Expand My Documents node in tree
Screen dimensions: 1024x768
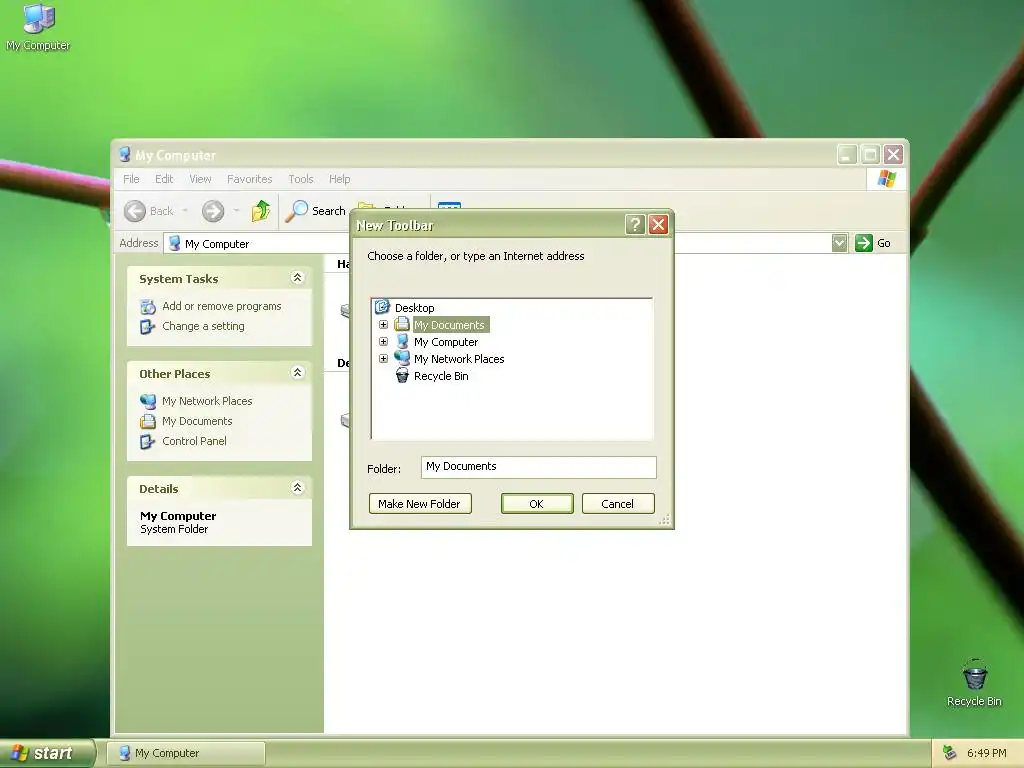(x=383, y=325)
